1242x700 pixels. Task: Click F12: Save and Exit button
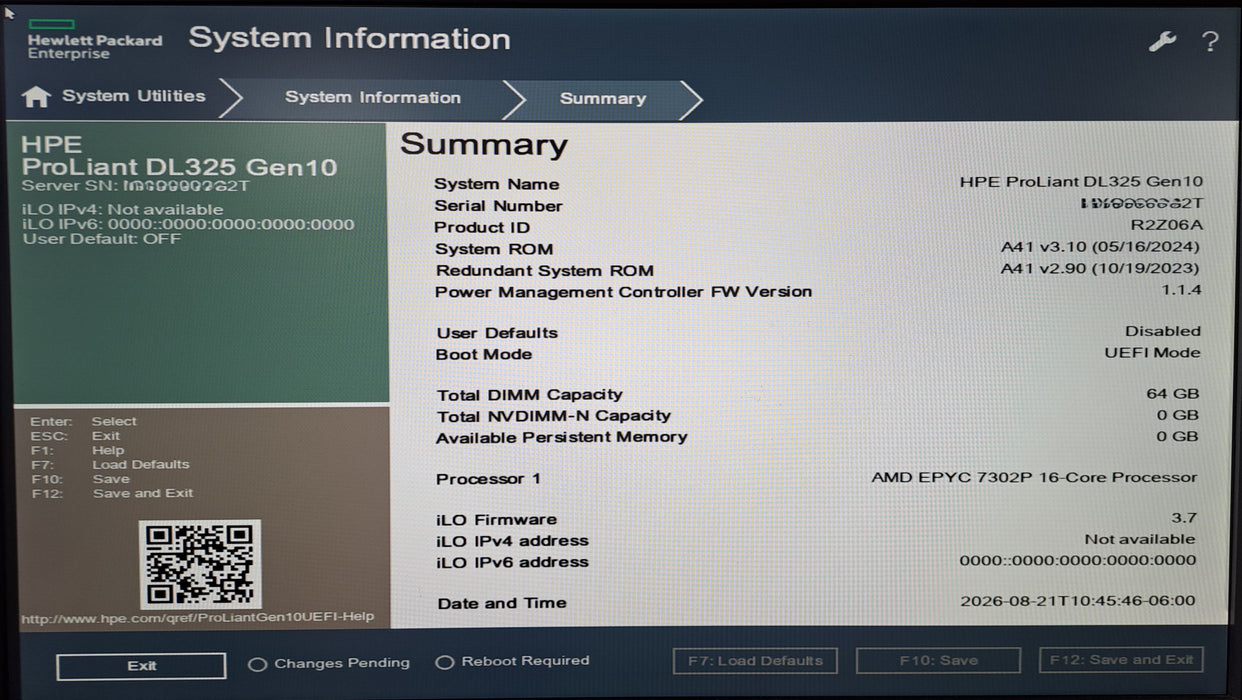click(1121, 660)
